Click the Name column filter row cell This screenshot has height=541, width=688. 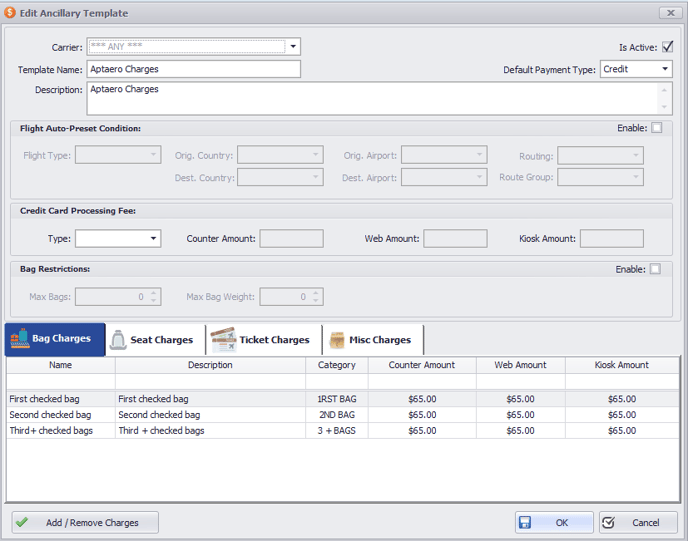coord(61,381)
